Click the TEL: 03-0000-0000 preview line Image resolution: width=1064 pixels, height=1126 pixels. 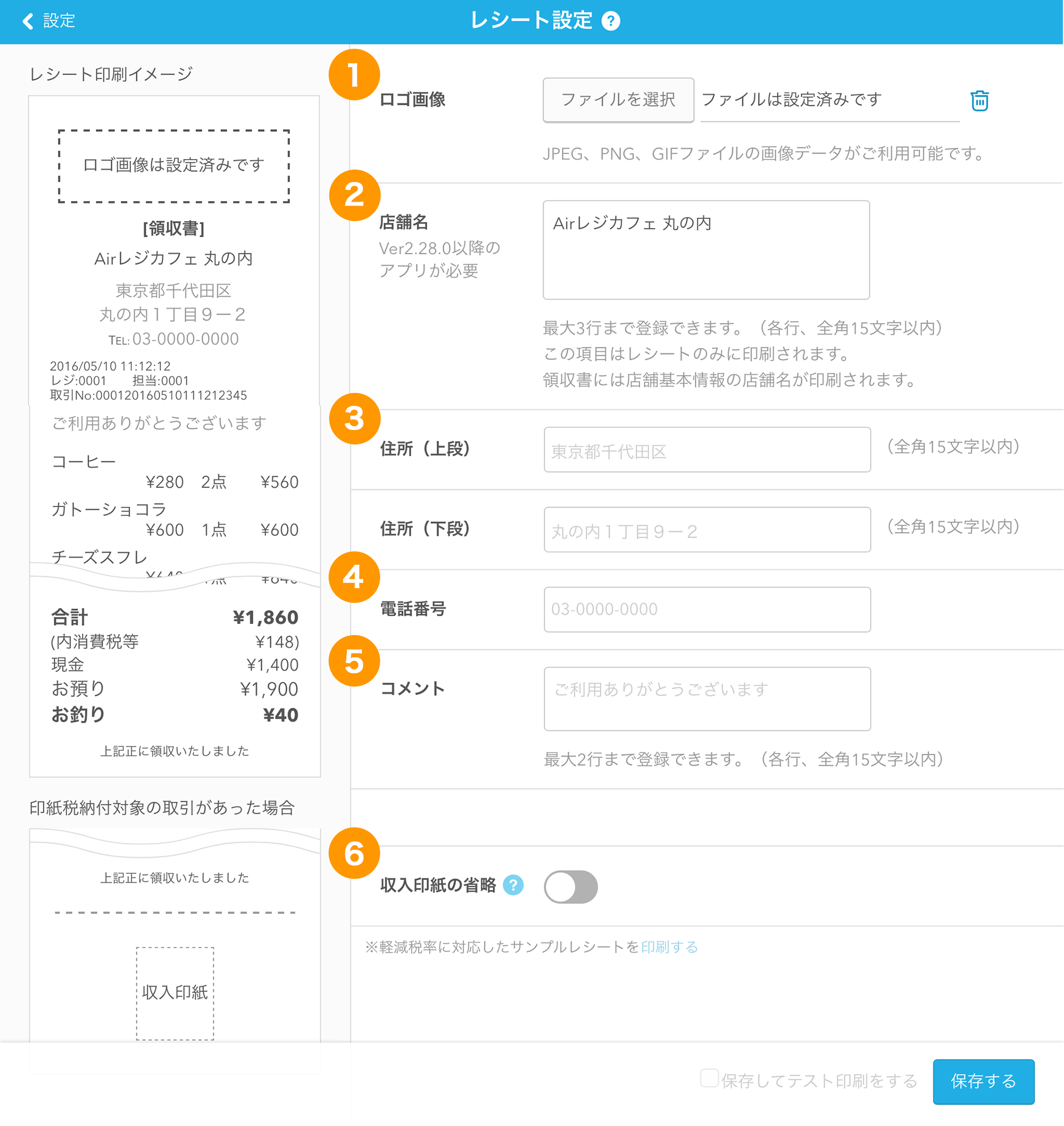click(x=173, y=339)
